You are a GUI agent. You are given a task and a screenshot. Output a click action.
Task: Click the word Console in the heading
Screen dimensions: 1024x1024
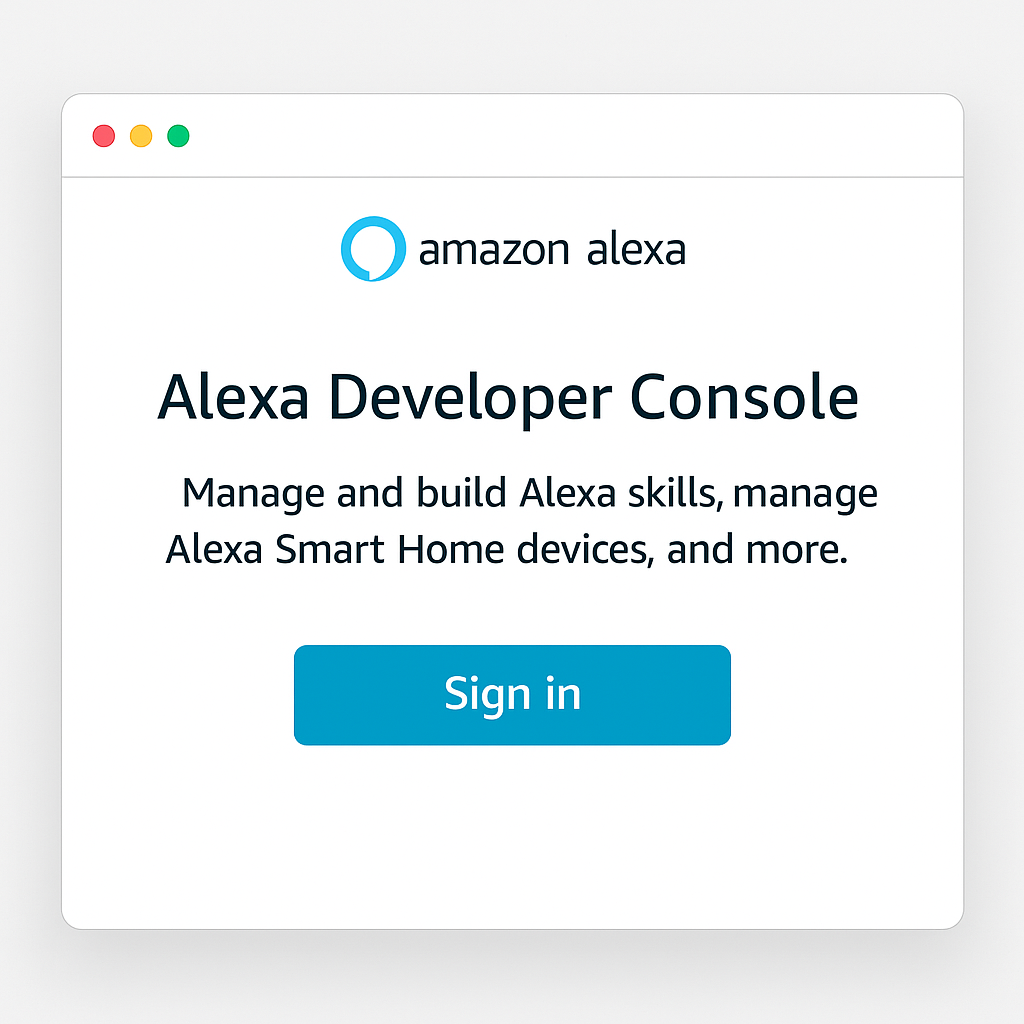[x=744, y=397]
